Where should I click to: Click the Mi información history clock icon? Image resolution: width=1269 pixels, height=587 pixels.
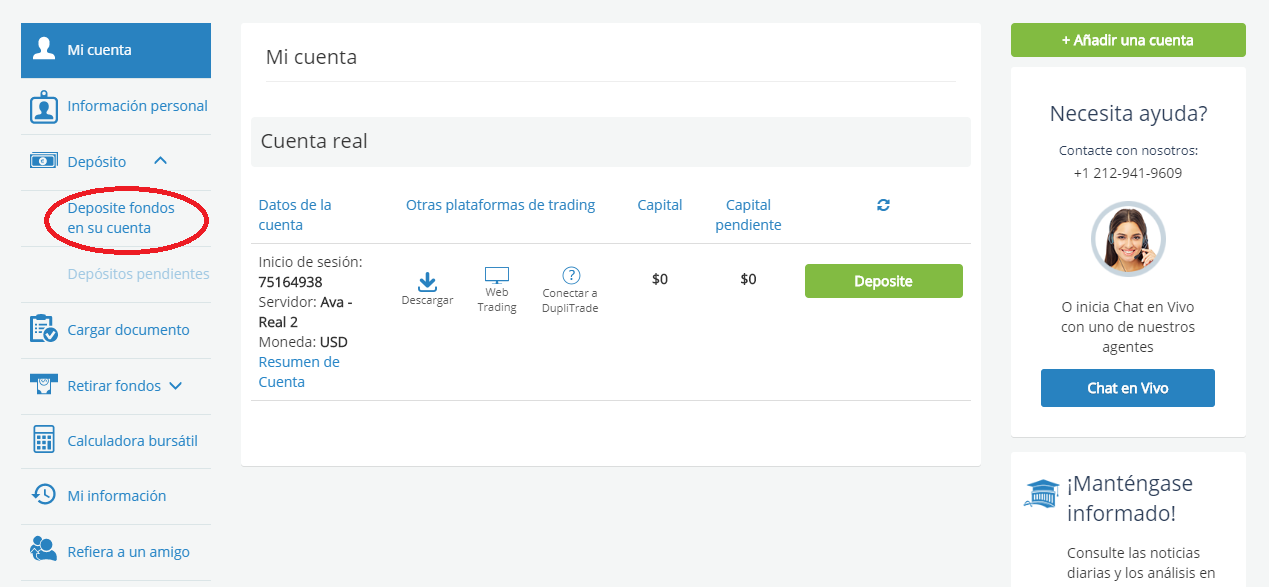(x=43, y=495)
